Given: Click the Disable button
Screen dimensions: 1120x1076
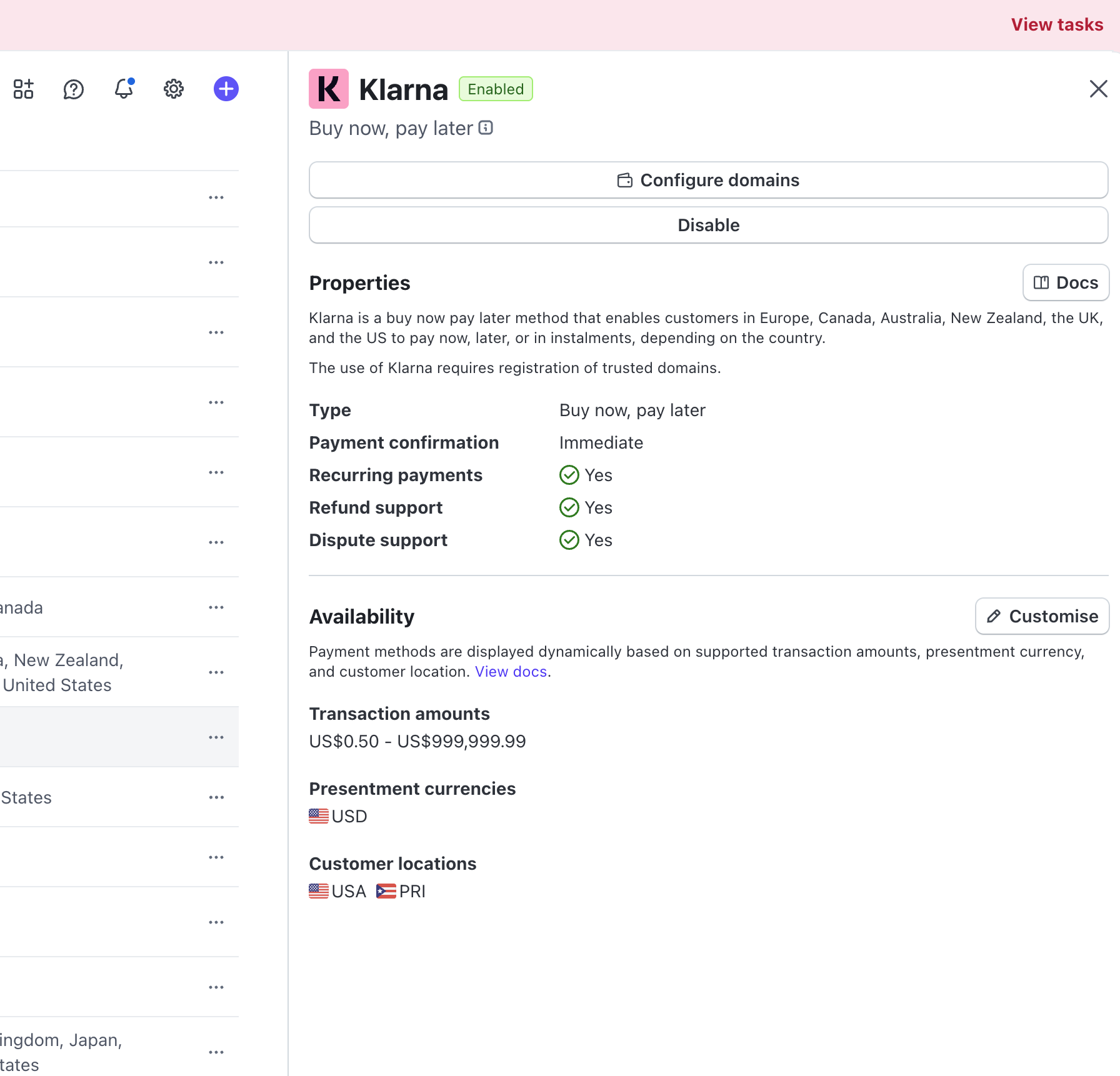Looking at the screenshot, I should [709, 225].
